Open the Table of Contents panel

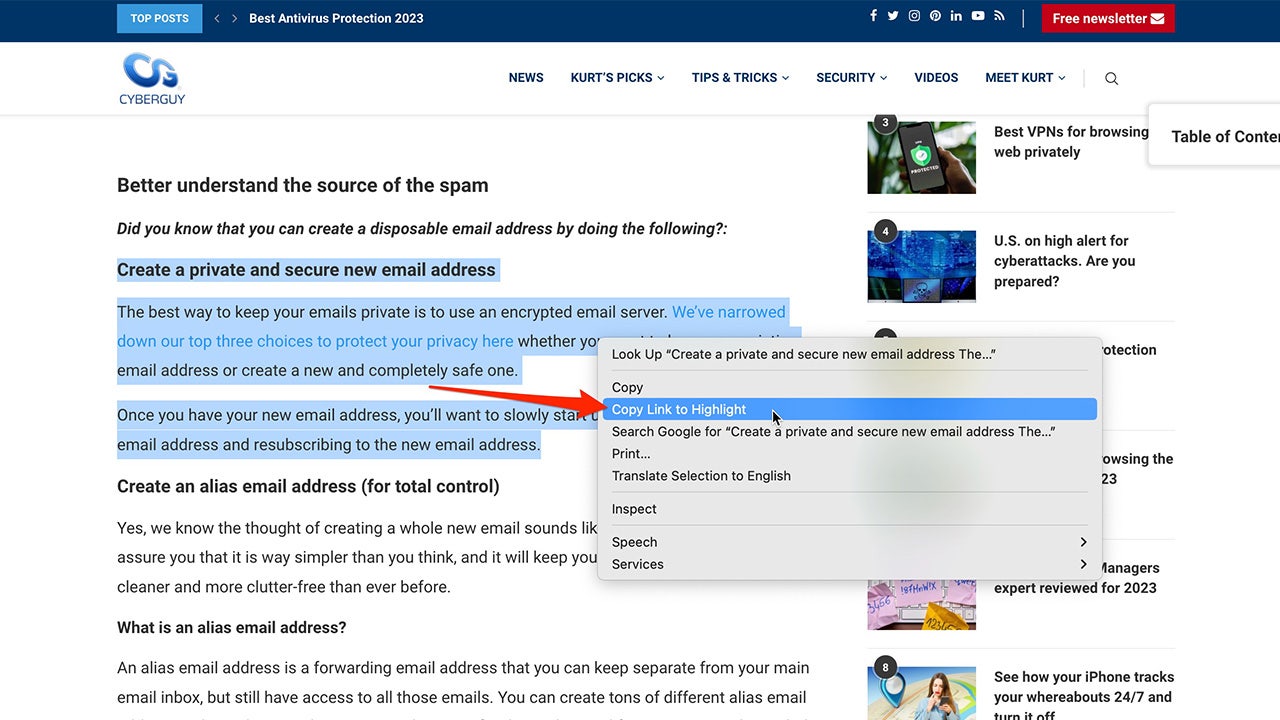[x=1215, y=136]
